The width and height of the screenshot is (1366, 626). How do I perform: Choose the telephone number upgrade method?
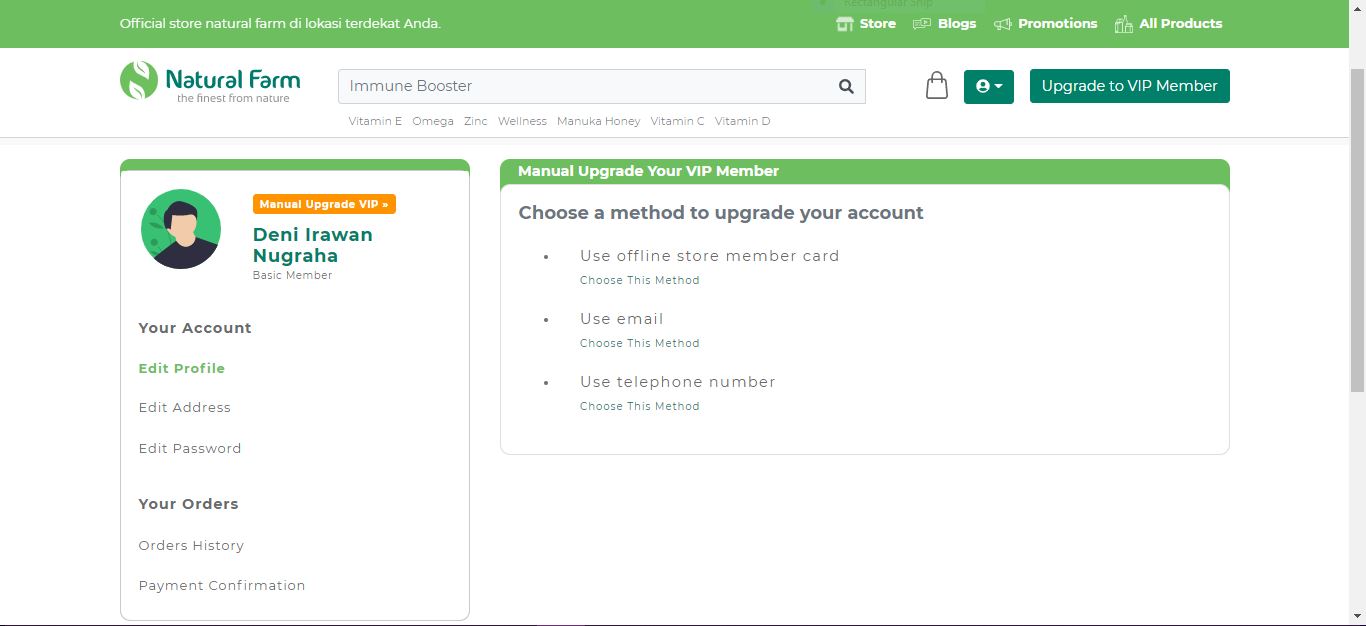[x=639, y=406]
